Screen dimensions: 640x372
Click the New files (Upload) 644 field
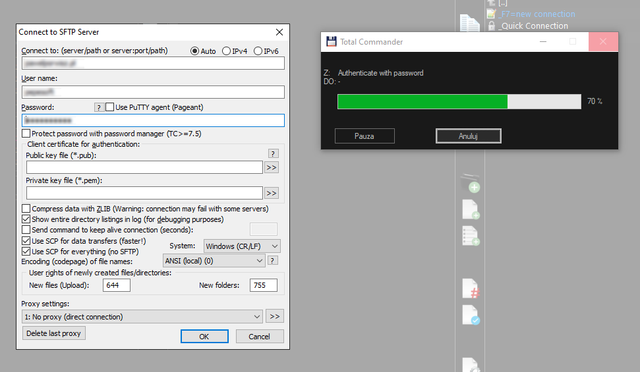click(x=117, y=285)
